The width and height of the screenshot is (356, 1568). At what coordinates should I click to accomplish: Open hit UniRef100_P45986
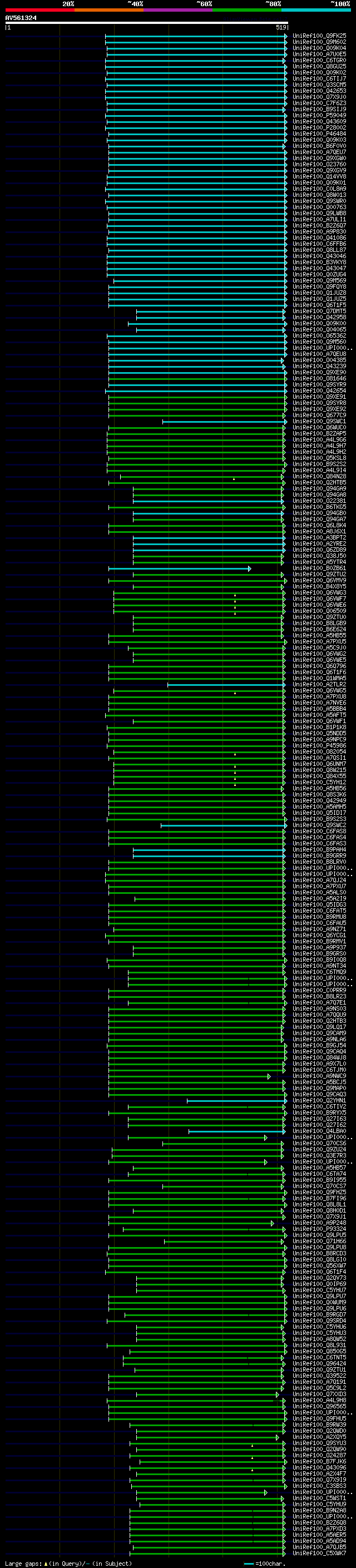click(319, 746)
